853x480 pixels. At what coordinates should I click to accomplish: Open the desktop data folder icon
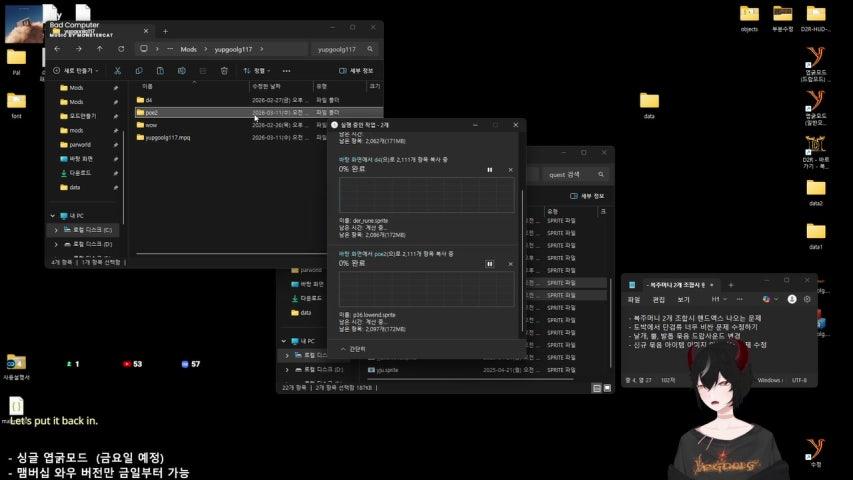(649, 101)
